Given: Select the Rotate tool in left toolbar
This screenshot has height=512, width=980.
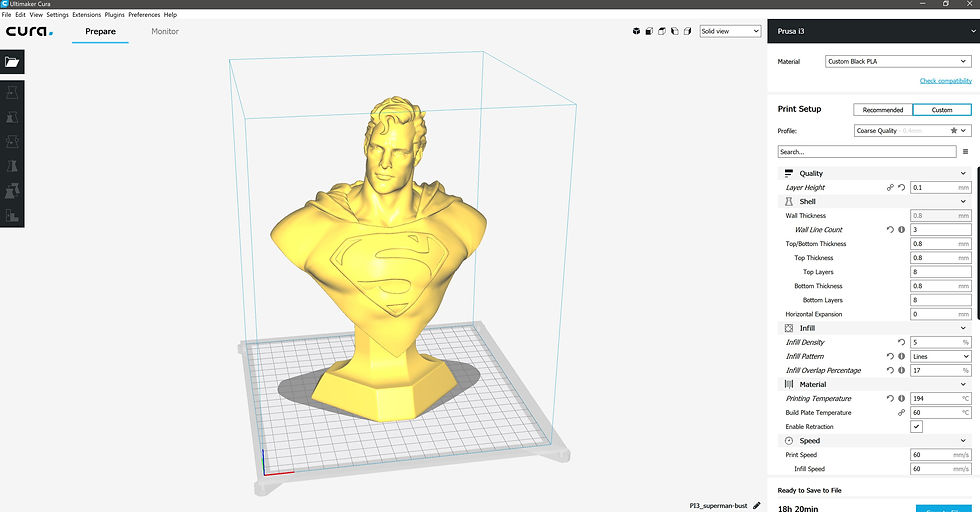Looking at the screenshot, I should pyautogui.click(x=12, y=142).
